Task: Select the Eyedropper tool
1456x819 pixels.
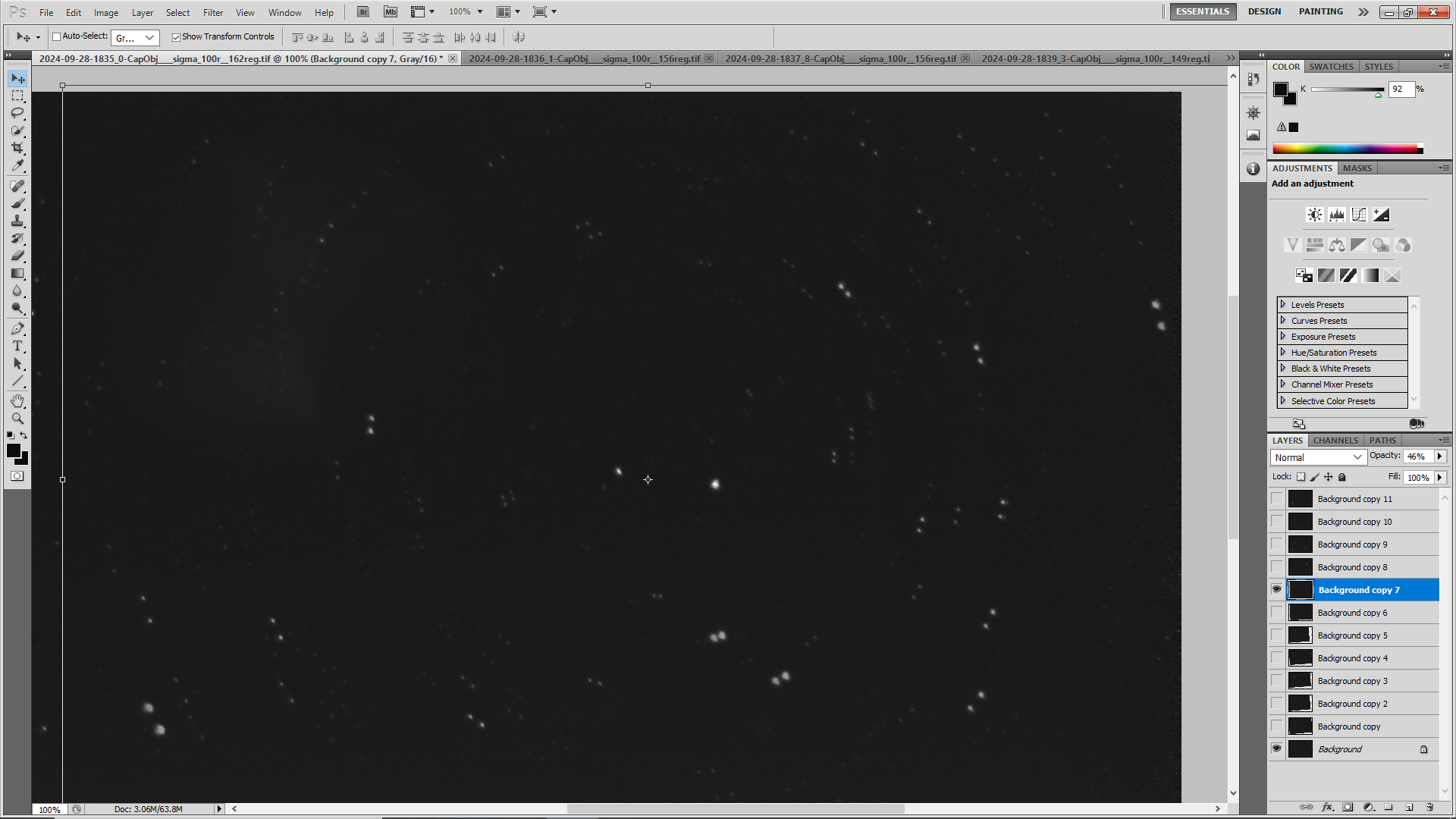Action: tap(17, 165)
